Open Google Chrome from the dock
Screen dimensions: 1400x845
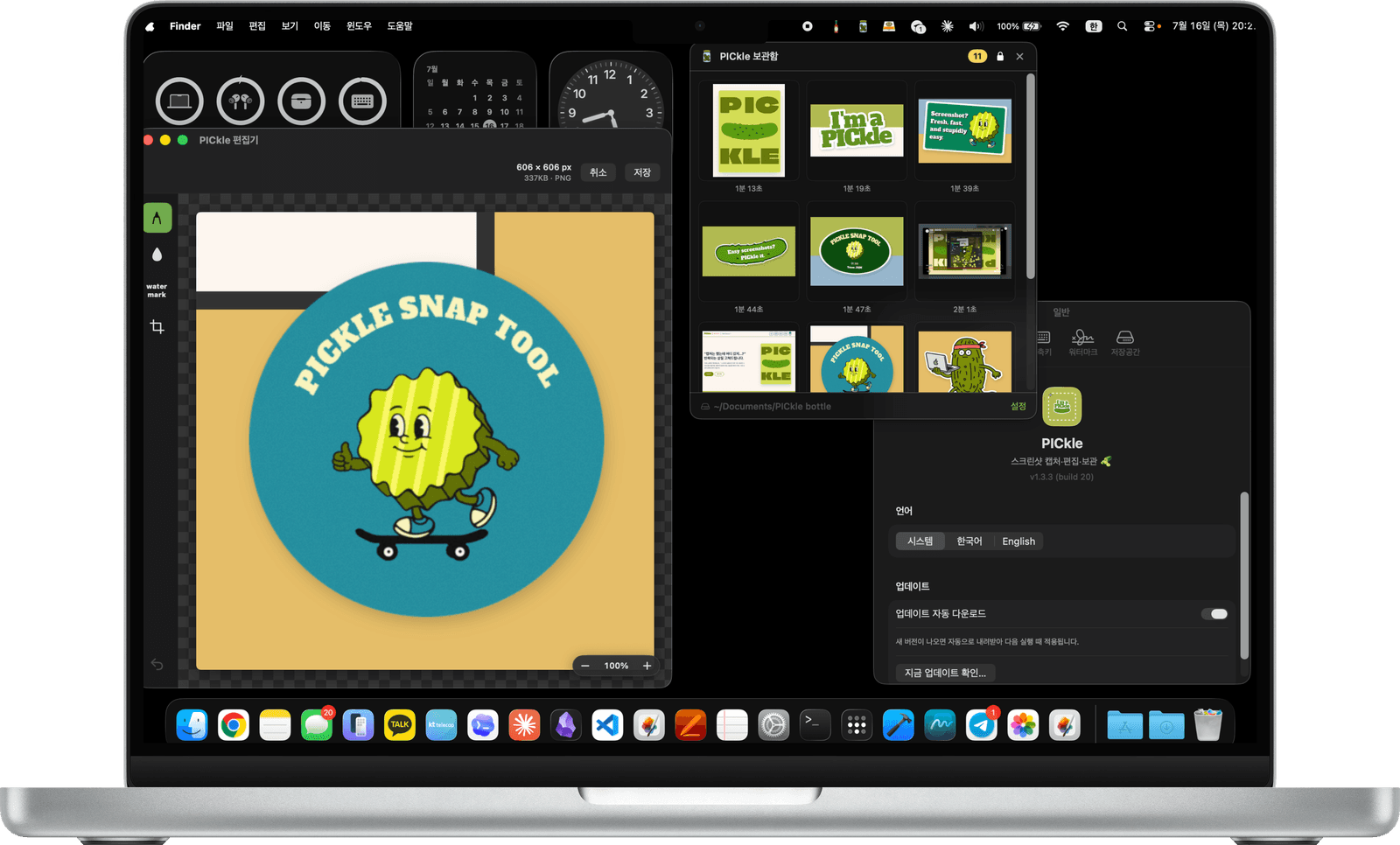point(234,725)
